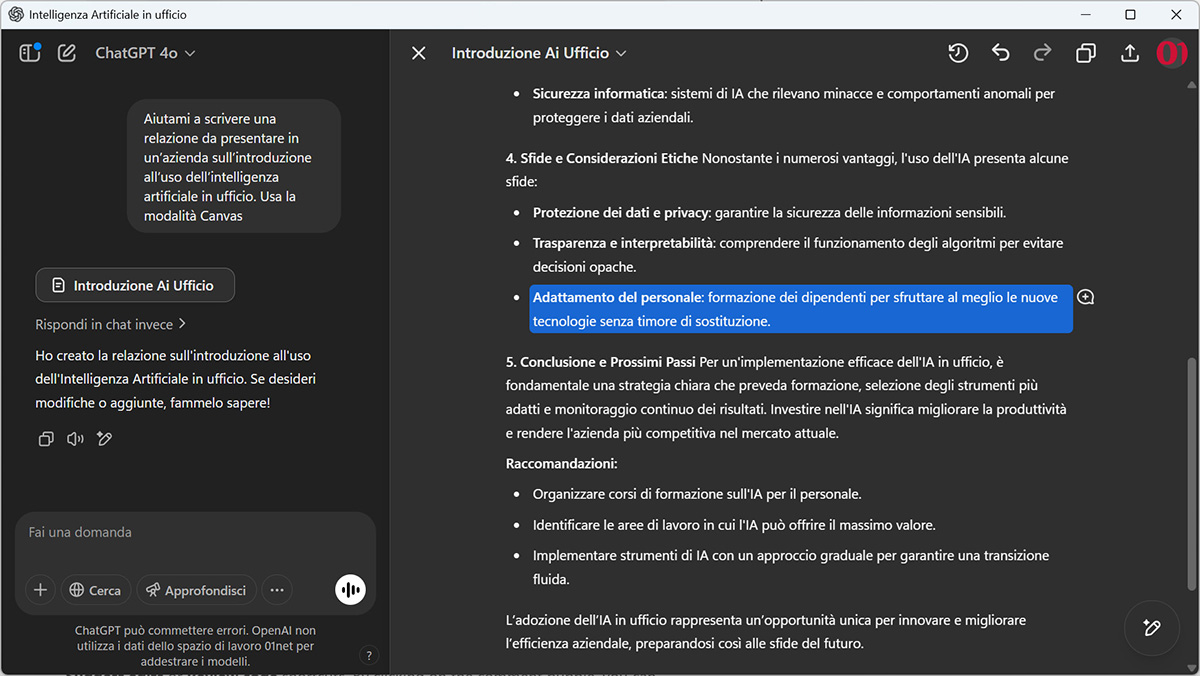Activate voice mode button
The width and height of the screenshot is (1200, 676).
[x=350, y=590]
